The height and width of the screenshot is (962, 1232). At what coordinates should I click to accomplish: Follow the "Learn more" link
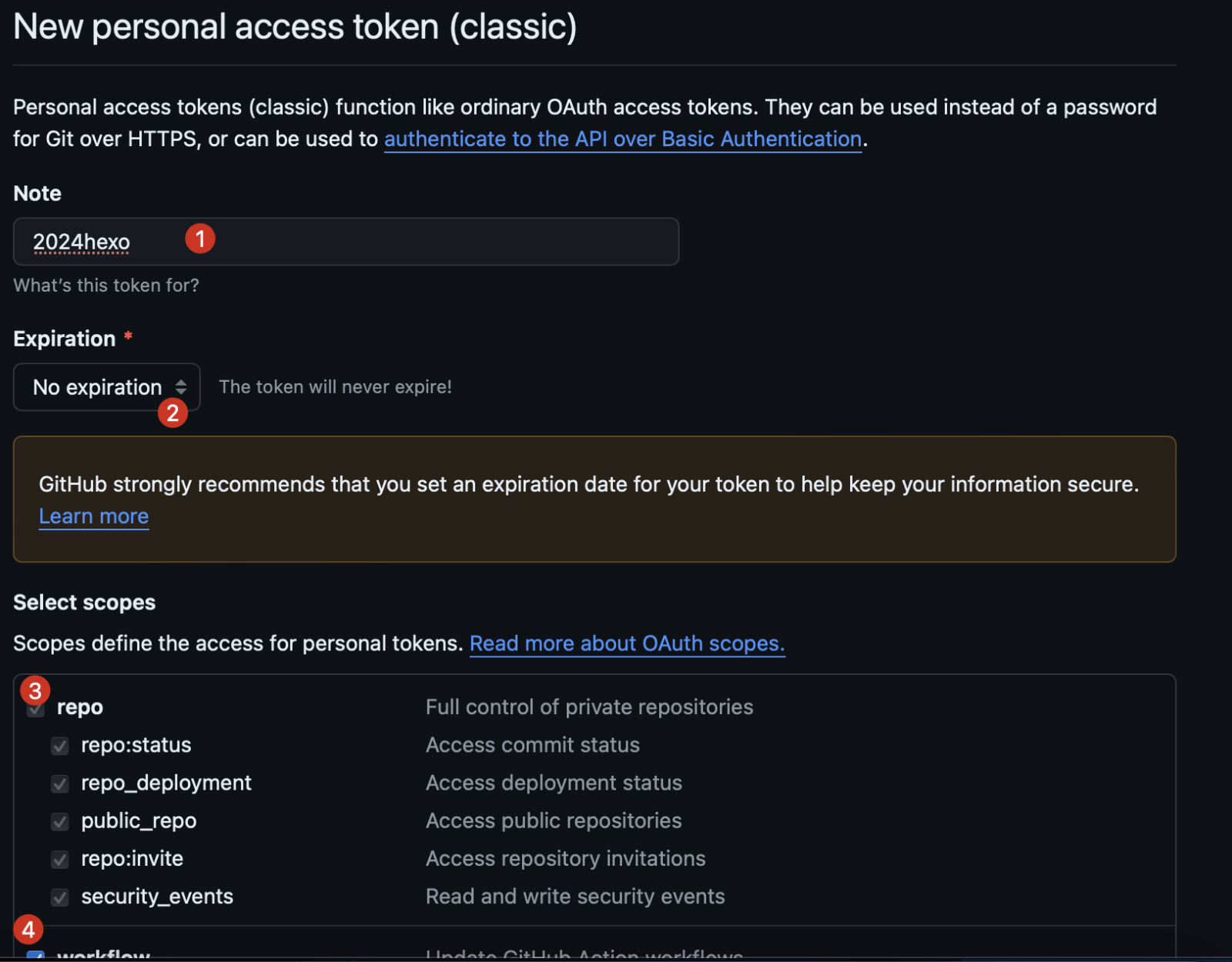pyautogui.click(x=94, y=516)
